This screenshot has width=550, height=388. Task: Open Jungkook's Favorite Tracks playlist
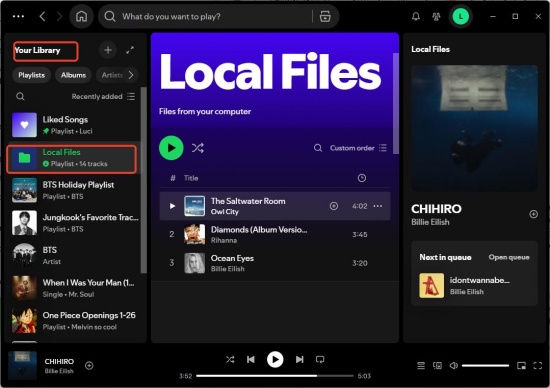[74, 223]
